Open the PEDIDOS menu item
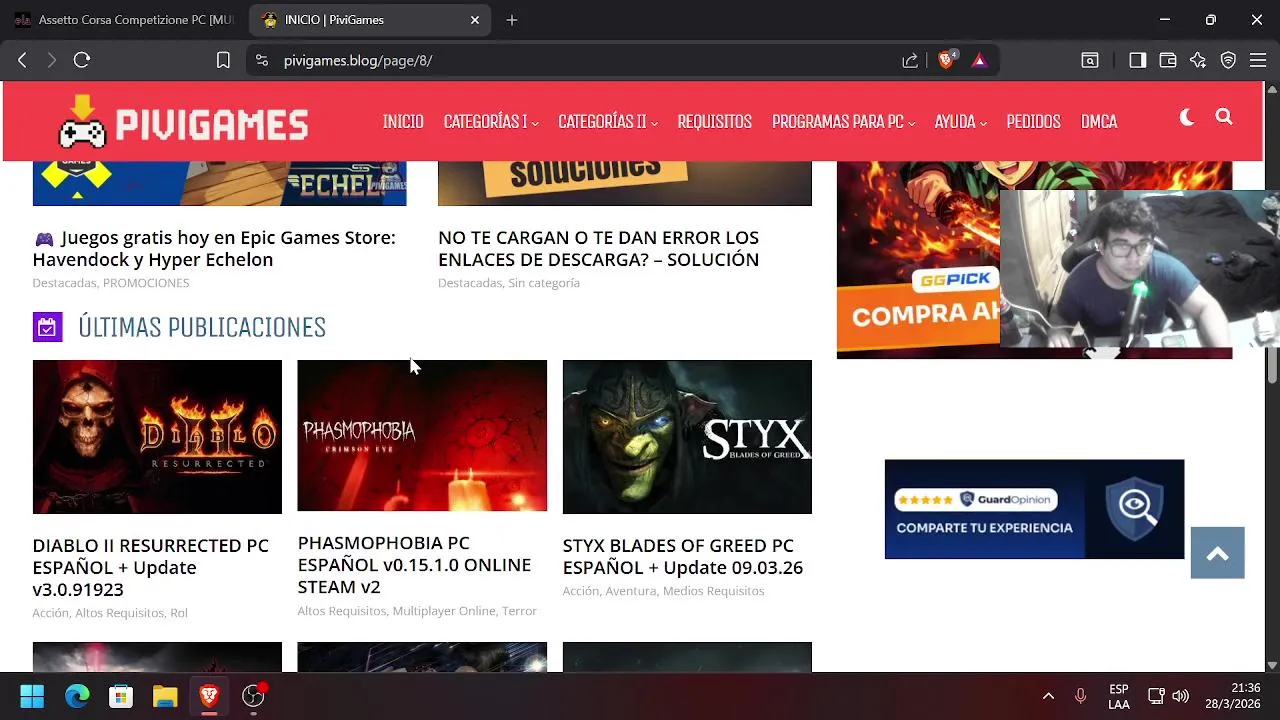The height and width of the screenshot is (720, 1280). pos(1033,122)
